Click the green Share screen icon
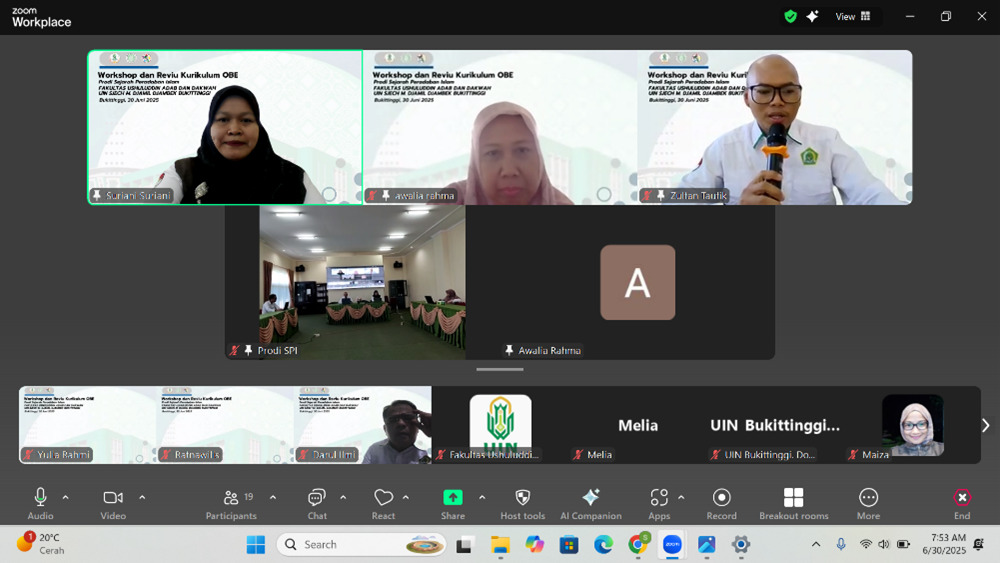 tap(453, 498)
